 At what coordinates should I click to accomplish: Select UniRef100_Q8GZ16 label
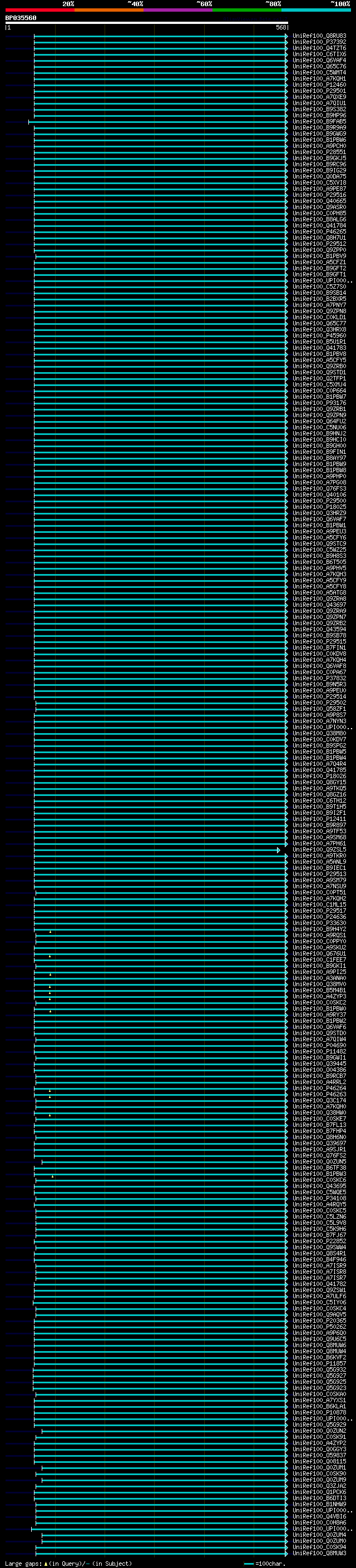coord(319,794)
